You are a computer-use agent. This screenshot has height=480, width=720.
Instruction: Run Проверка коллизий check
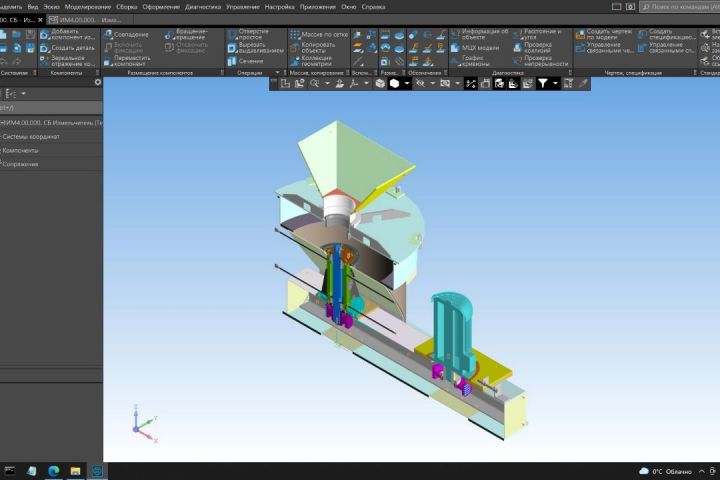point(532,48)
